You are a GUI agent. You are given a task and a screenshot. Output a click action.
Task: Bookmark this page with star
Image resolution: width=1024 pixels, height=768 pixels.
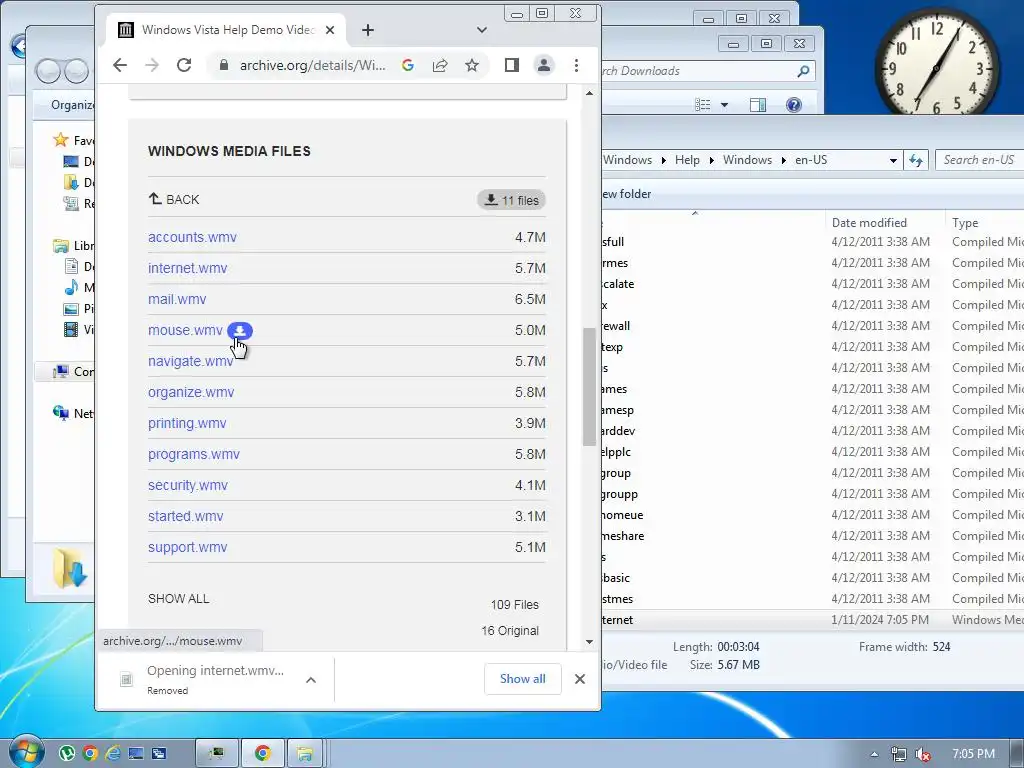pyautogui.click(x=472, y=65)
